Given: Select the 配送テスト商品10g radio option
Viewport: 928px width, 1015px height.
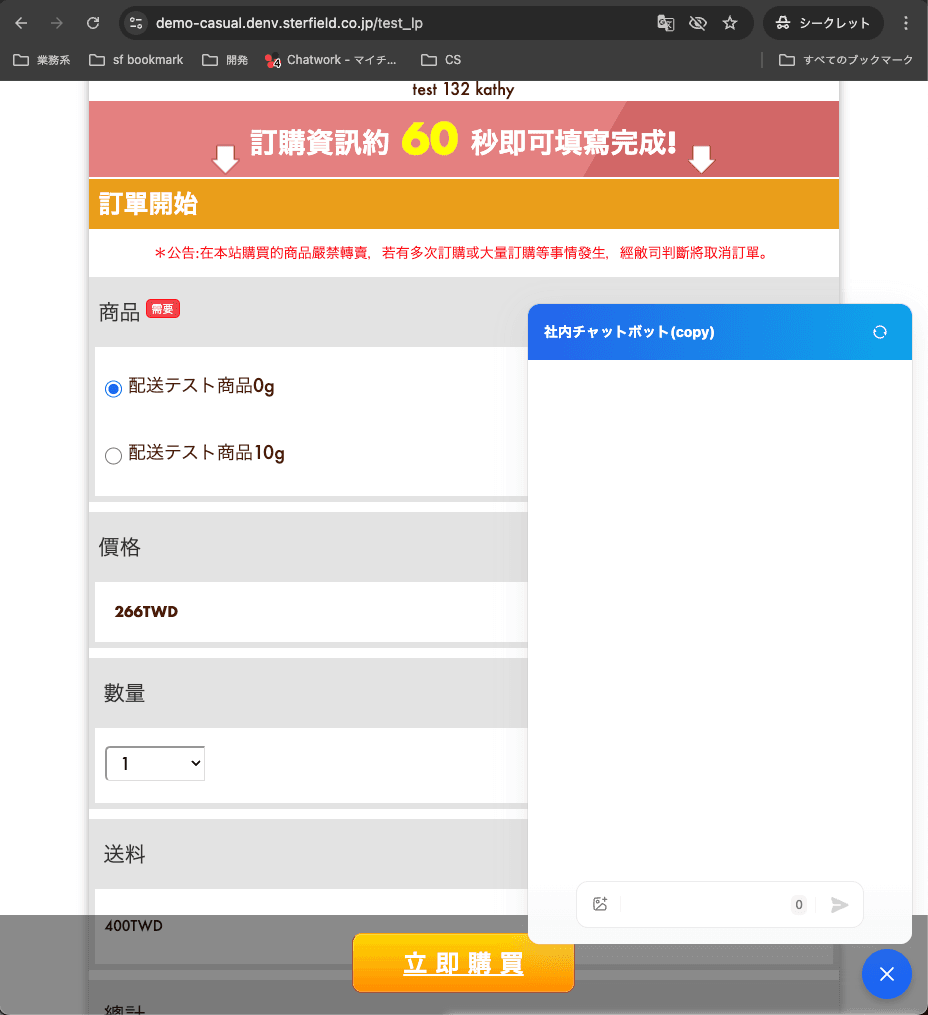Looking at the screenshot, I should point(113,455).
